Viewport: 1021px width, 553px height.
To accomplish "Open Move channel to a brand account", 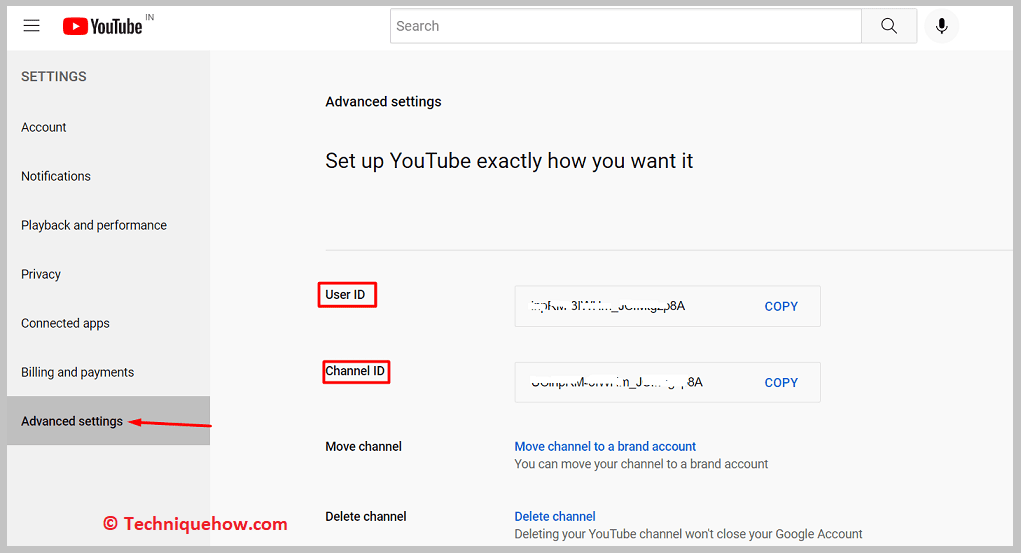I will pos(605,446).
